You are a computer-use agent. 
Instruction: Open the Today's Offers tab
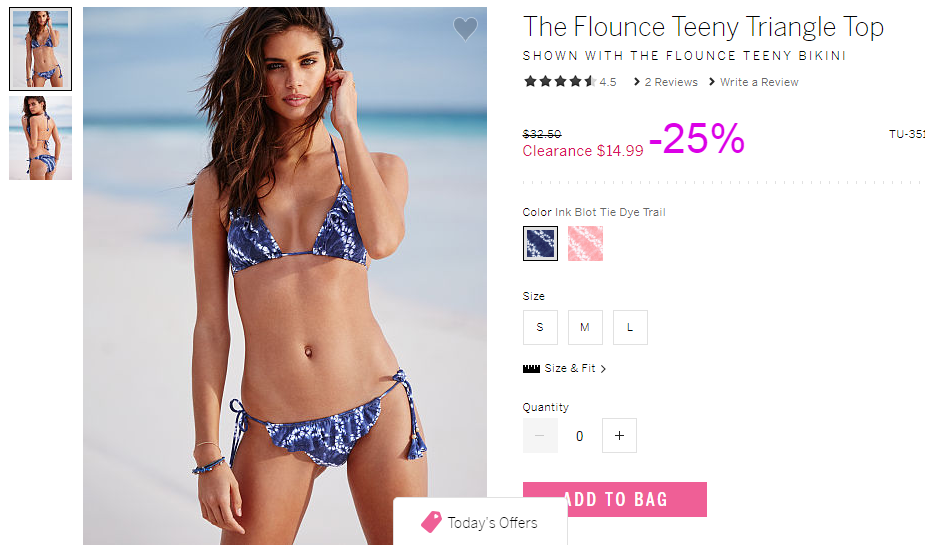tap(480, 522)
